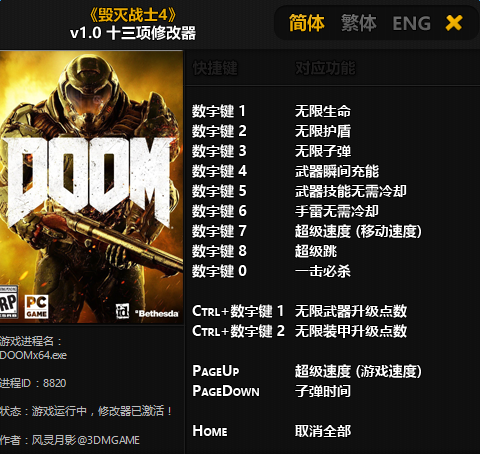
Task: Toggle 无限护盾 cheat option
Action: click(323, 131)
